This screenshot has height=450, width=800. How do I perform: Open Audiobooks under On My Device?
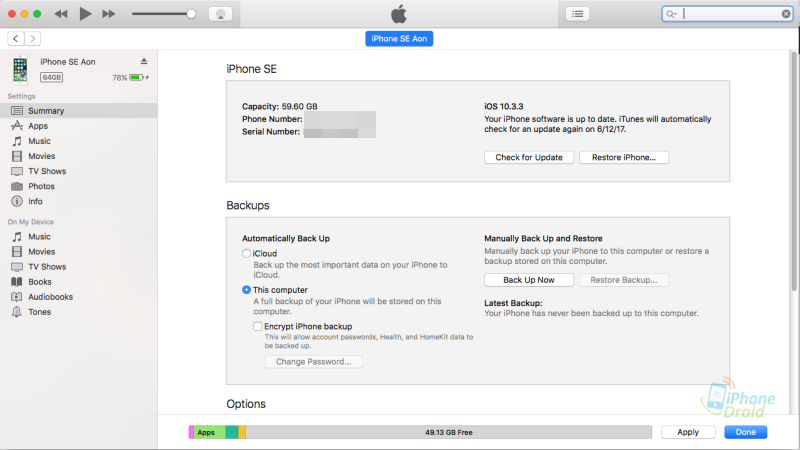pyautogui.click(x=50, y=297)
